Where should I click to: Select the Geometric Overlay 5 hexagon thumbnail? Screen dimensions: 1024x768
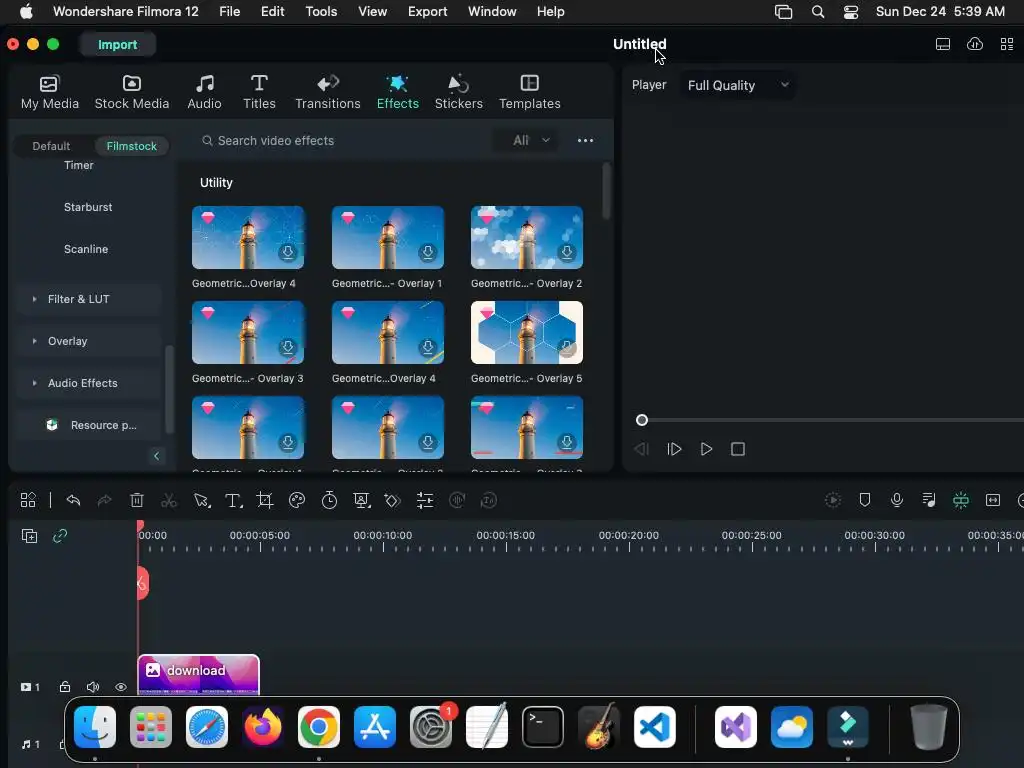[526, 332]
